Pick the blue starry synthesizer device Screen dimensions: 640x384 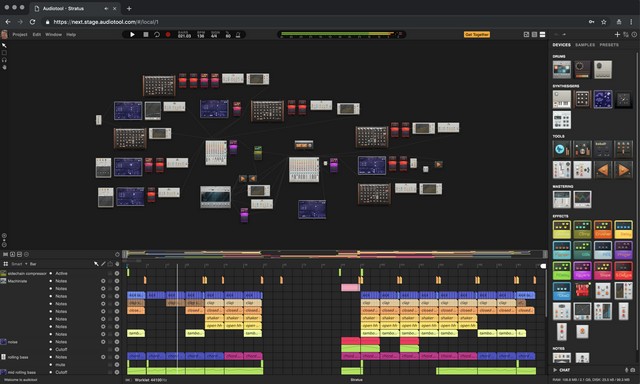tap(603, 100)
